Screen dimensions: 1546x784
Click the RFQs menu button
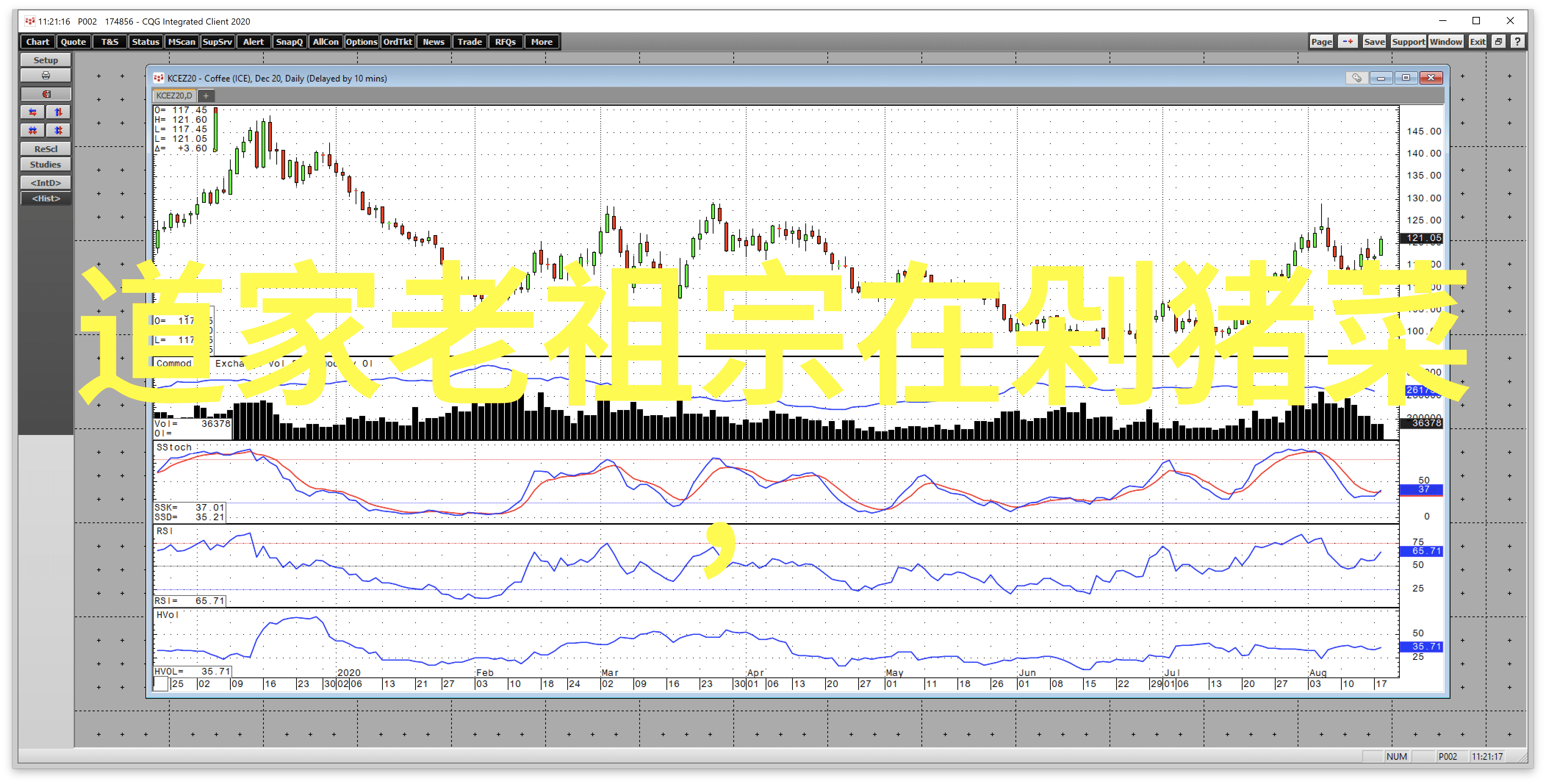[x=505, y=42]
